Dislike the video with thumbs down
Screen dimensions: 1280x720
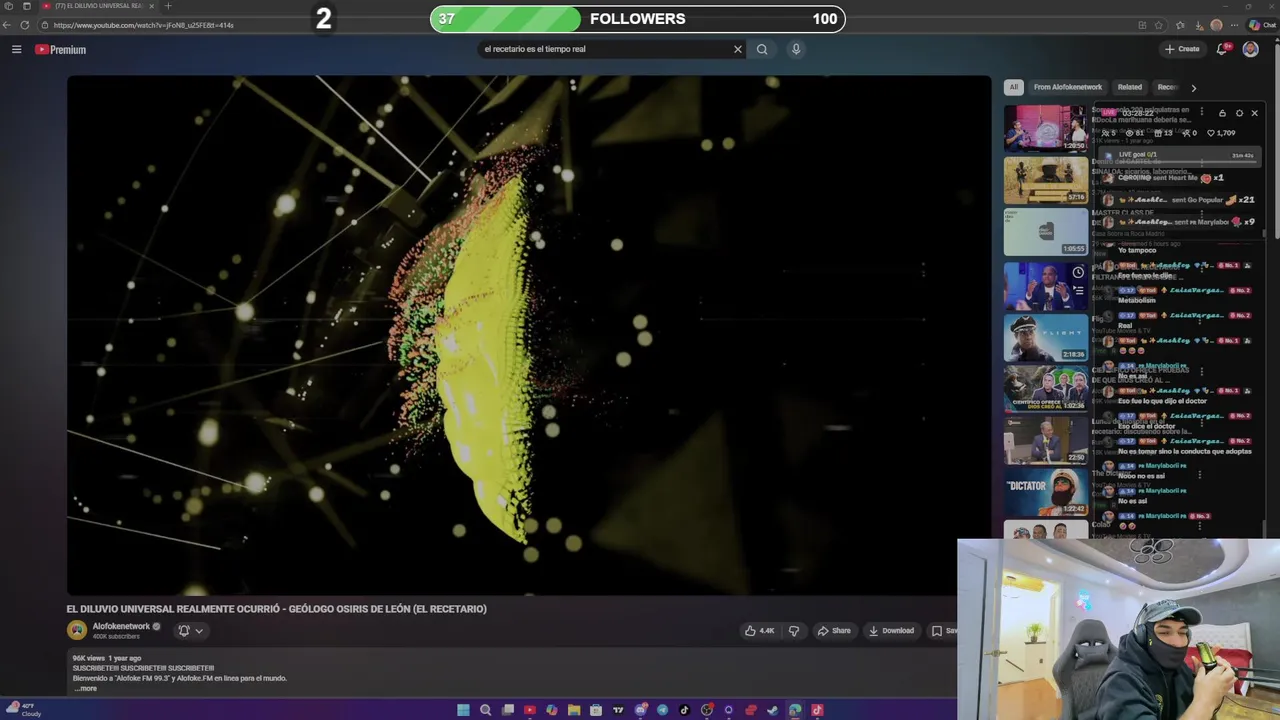tap(794, 631)
